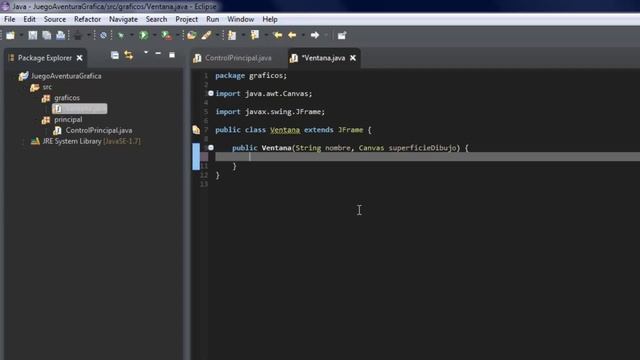Maximize the Package Explorer panel

(x=172, y=55)
